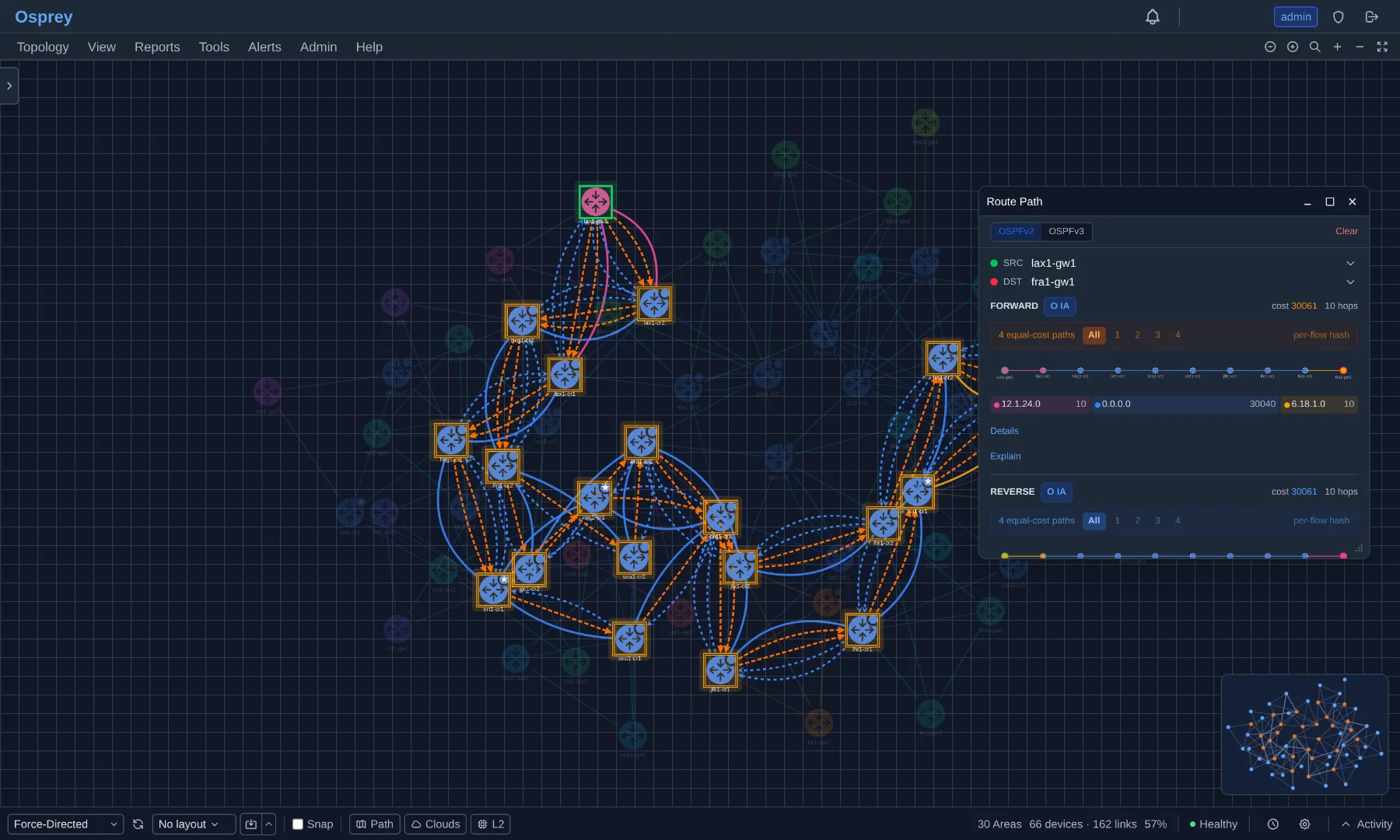This screenshot has height=840, width=1400.
Task: Select forward equal-cost path 1
Action: point(1118,335)
